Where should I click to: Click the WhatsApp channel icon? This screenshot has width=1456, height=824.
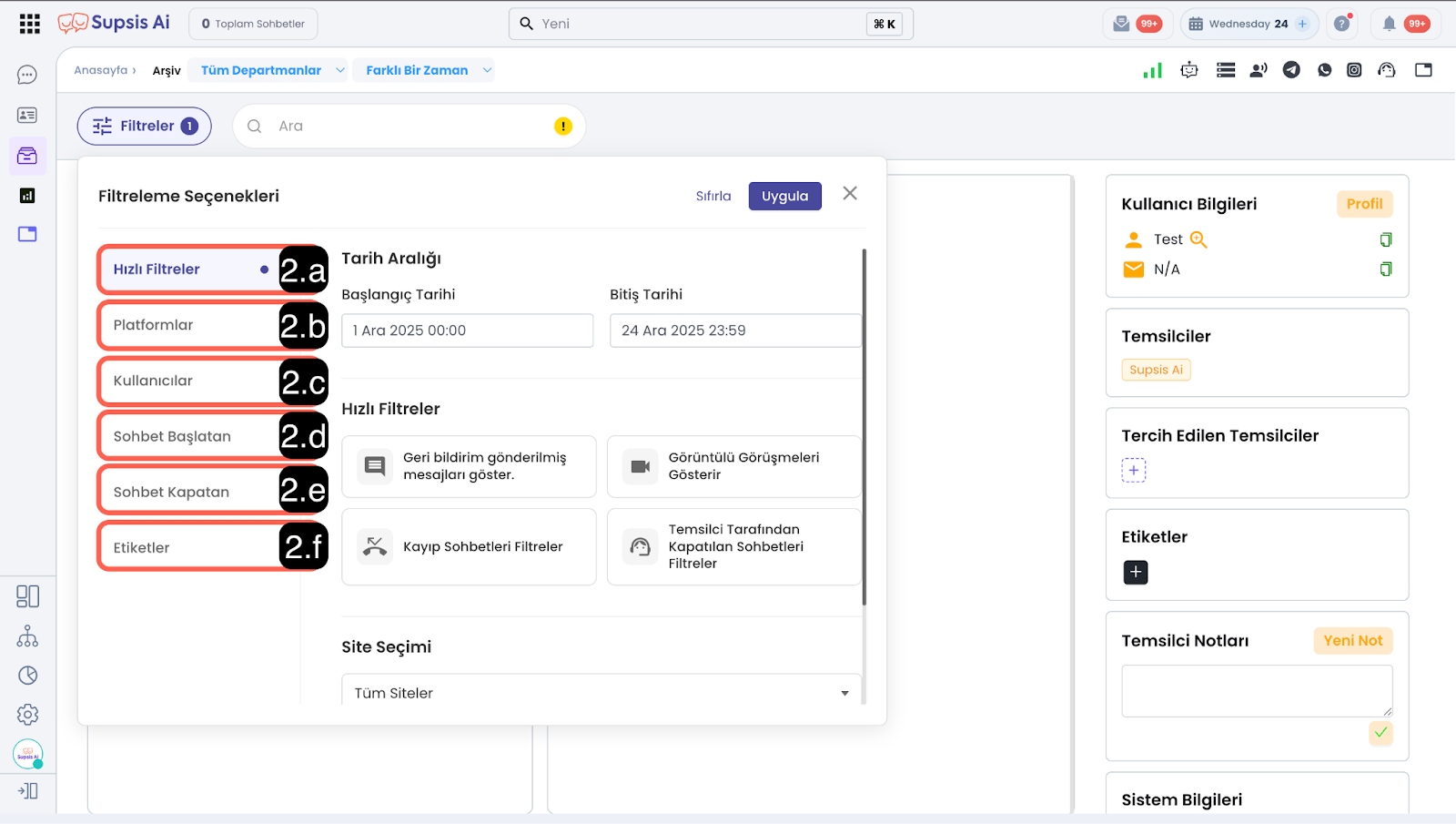click(1324, 70)
